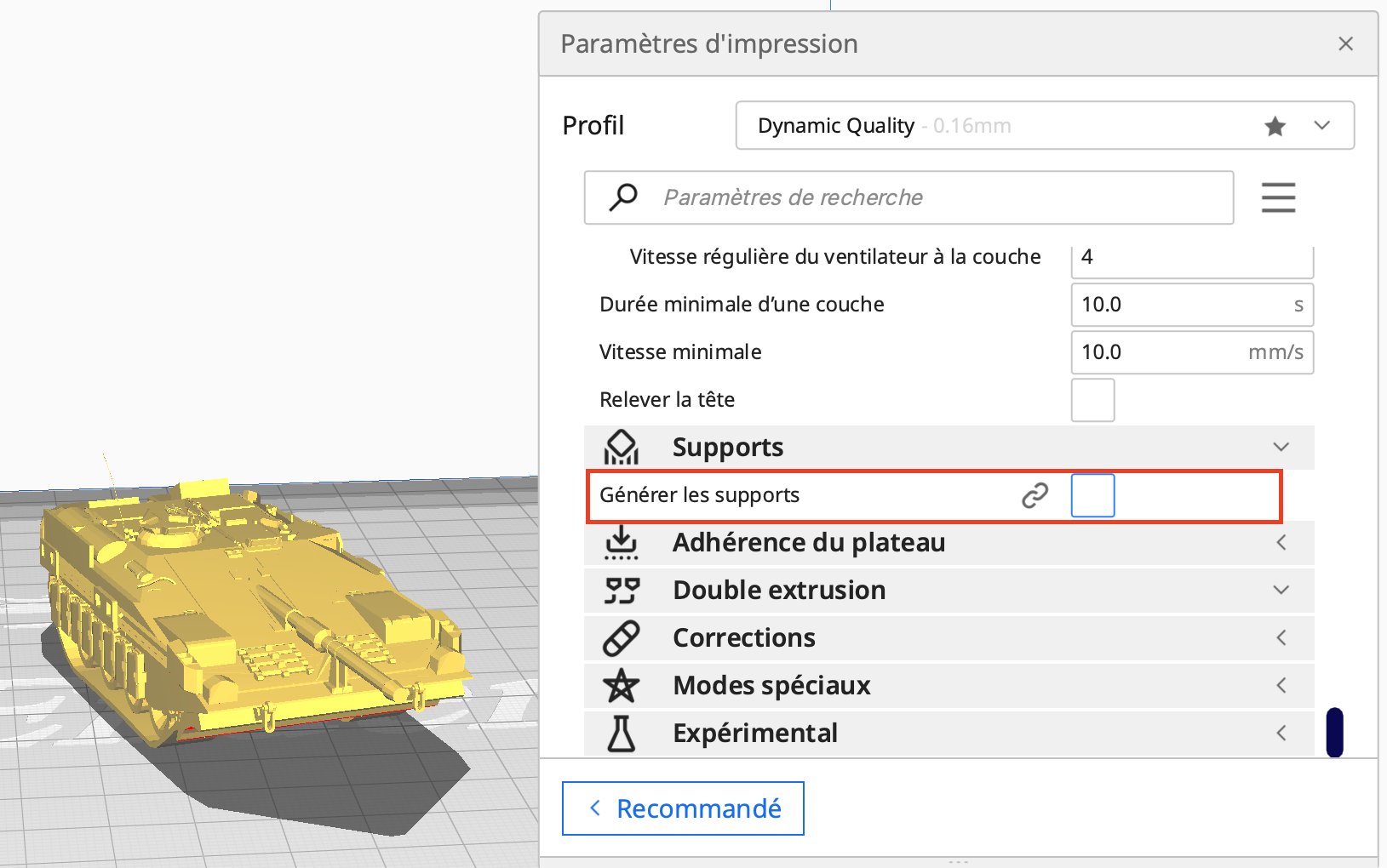Enable the Générer les supports checkbox

pyautogui.click(x=1092, y=494)
